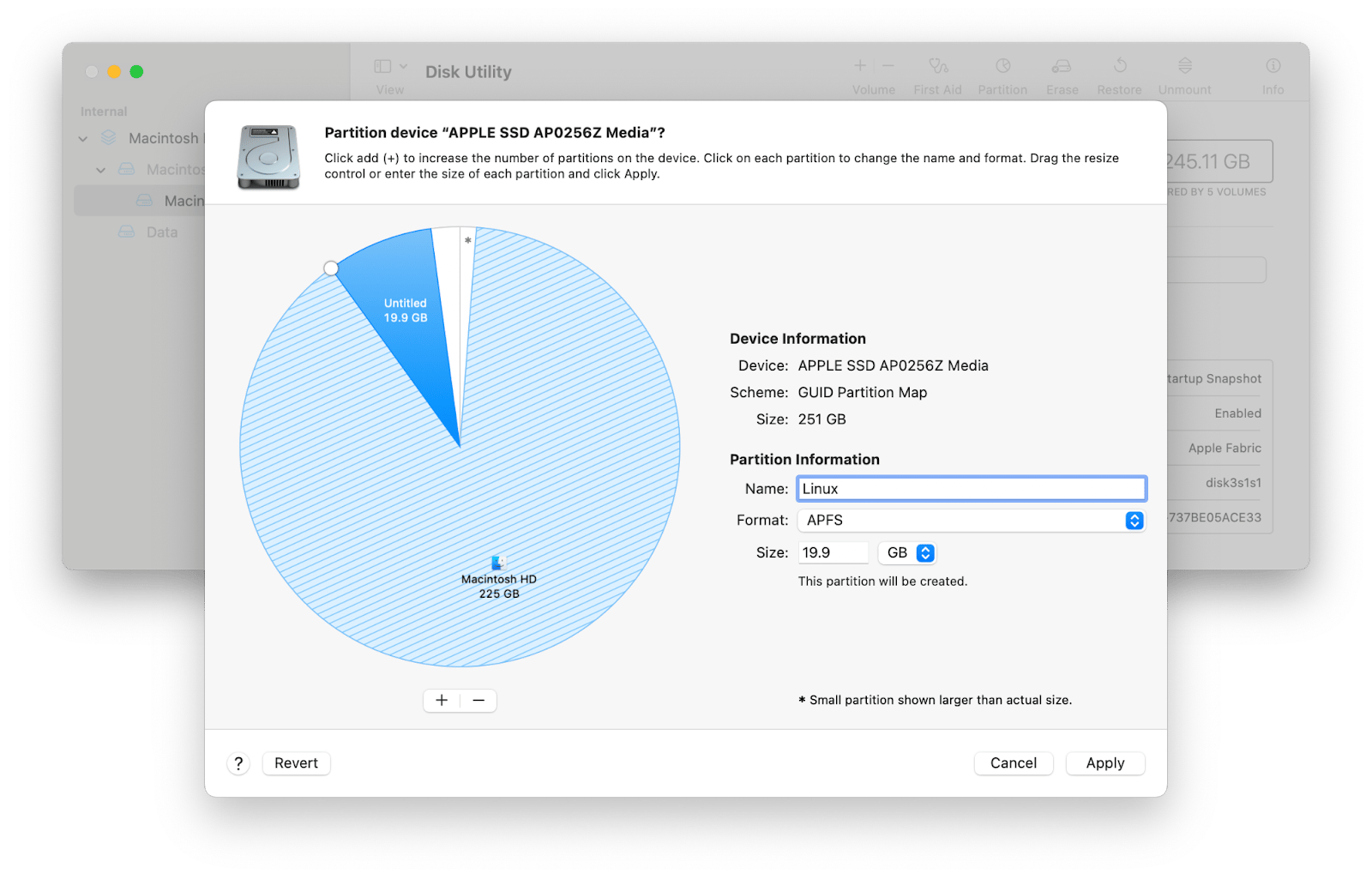Click the Cancel button
1372x880 pixels.
tap(1014, 763)
